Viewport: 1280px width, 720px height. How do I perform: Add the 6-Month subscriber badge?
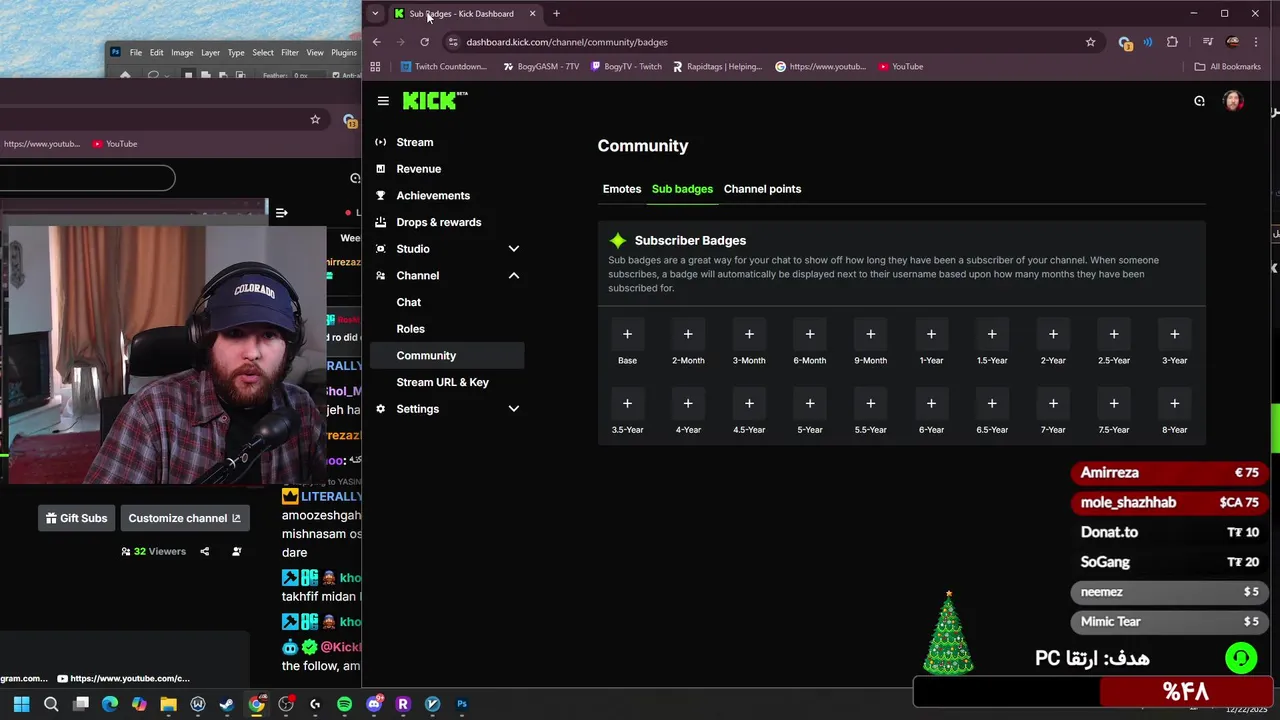pyautogui.click(x=810, y=334)
